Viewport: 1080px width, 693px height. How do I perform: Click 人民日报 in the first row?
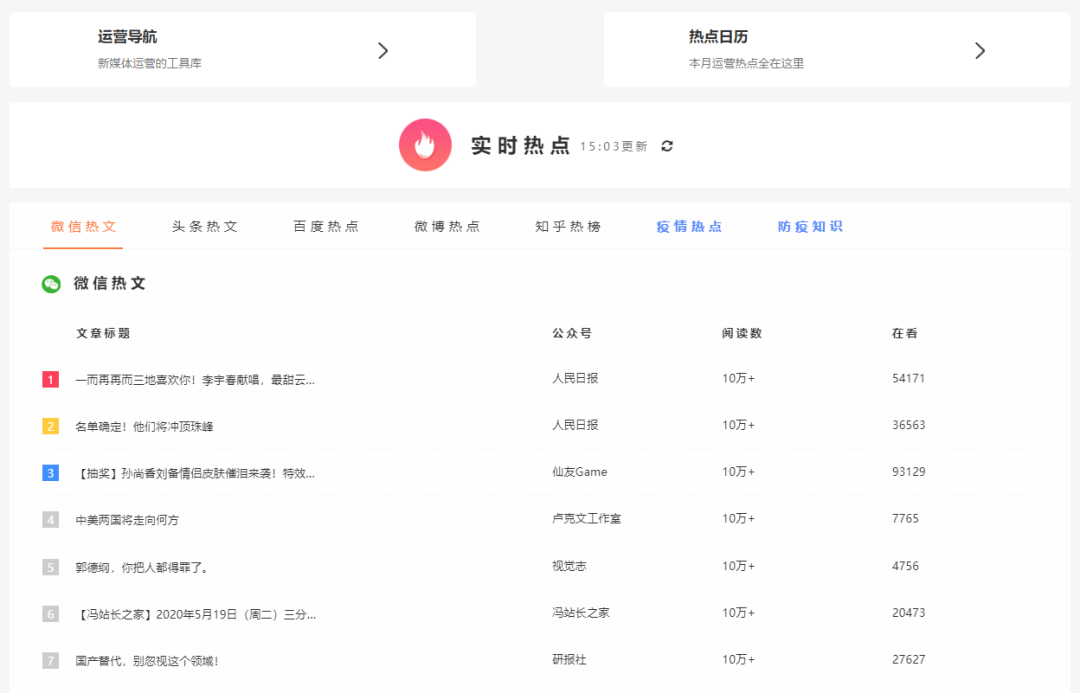pyautogui.click(x=575, y=378)
